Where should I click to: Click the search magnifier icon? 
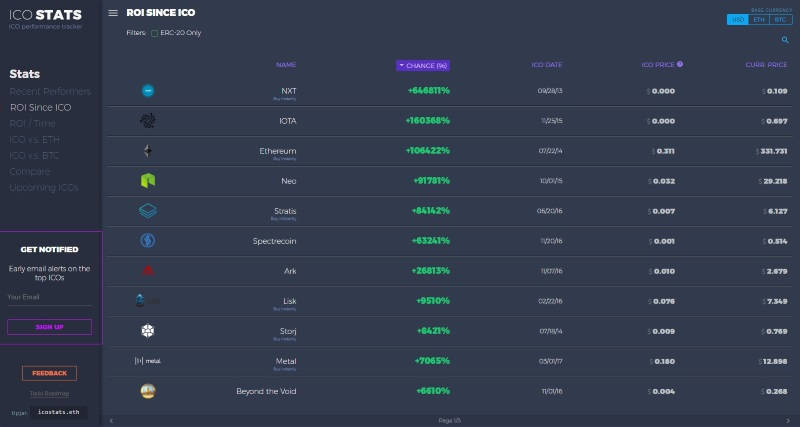(785, 40)
